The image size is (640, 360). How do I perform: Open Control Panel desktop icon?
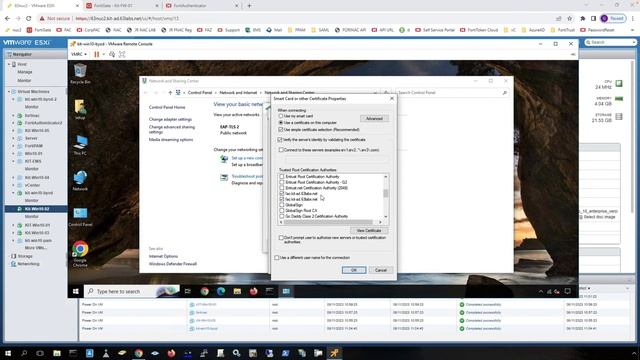(80, 217)
